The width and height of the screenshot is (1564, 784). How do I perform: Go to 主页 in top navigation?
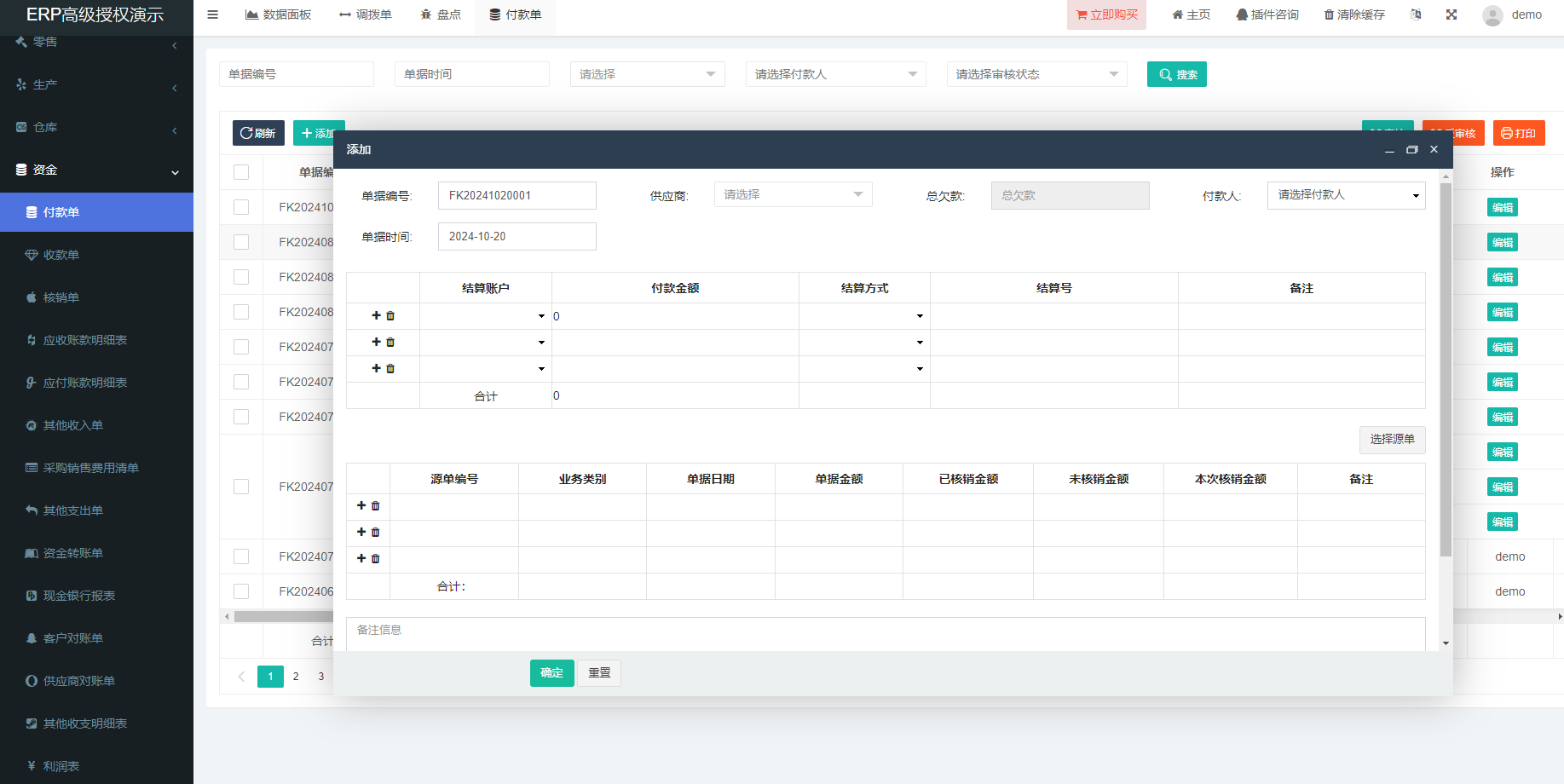click(1192, 14)
